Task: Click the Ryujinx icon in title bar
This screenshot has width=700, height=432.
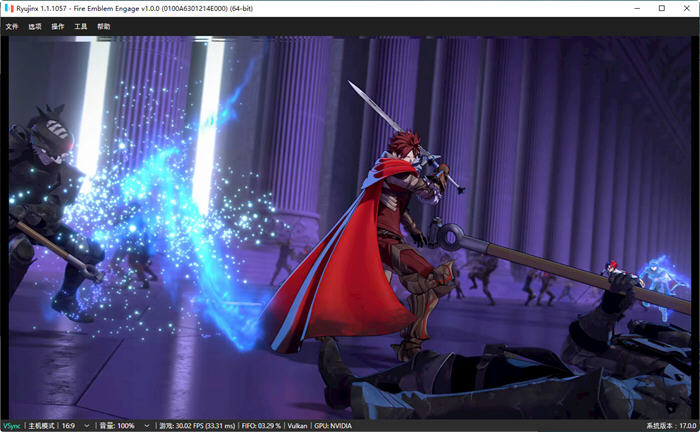Action: click(x=9, y=8)
